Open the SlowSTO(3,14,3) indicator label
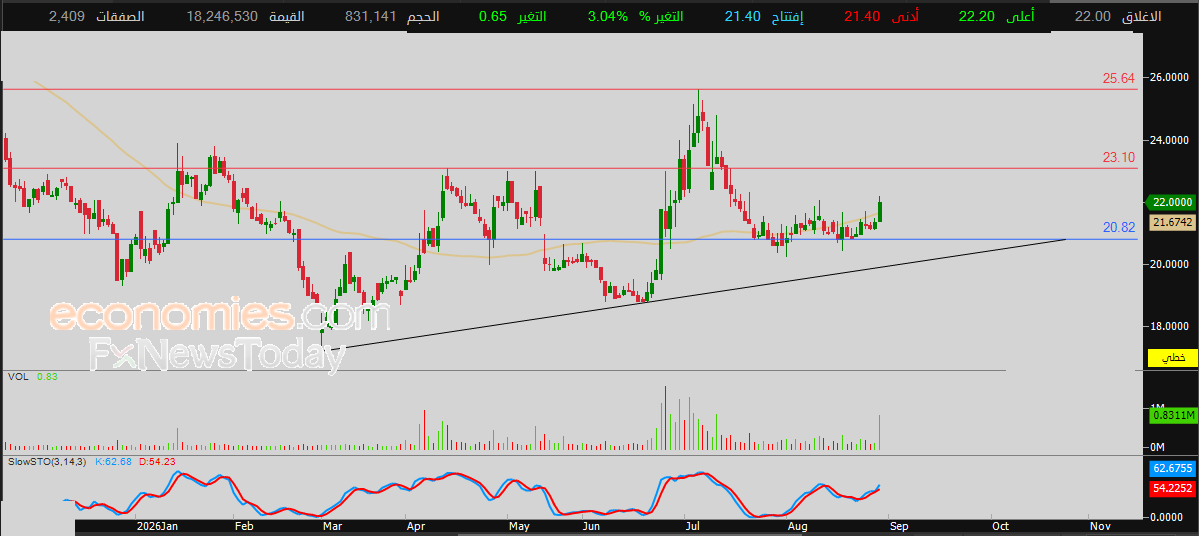1199x536 pixels. pyautogui.click(x=48, y=461)
